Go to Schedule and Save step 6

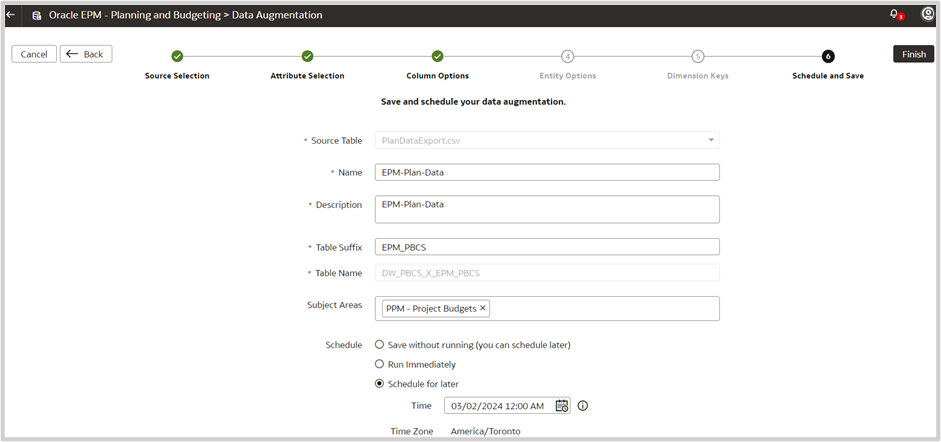pos(828,56)
